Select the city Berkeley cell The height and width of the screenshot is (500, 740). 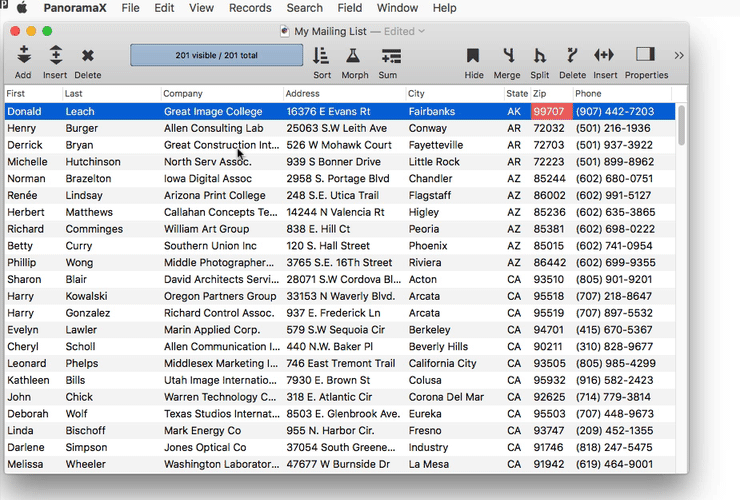click(429, 330)
